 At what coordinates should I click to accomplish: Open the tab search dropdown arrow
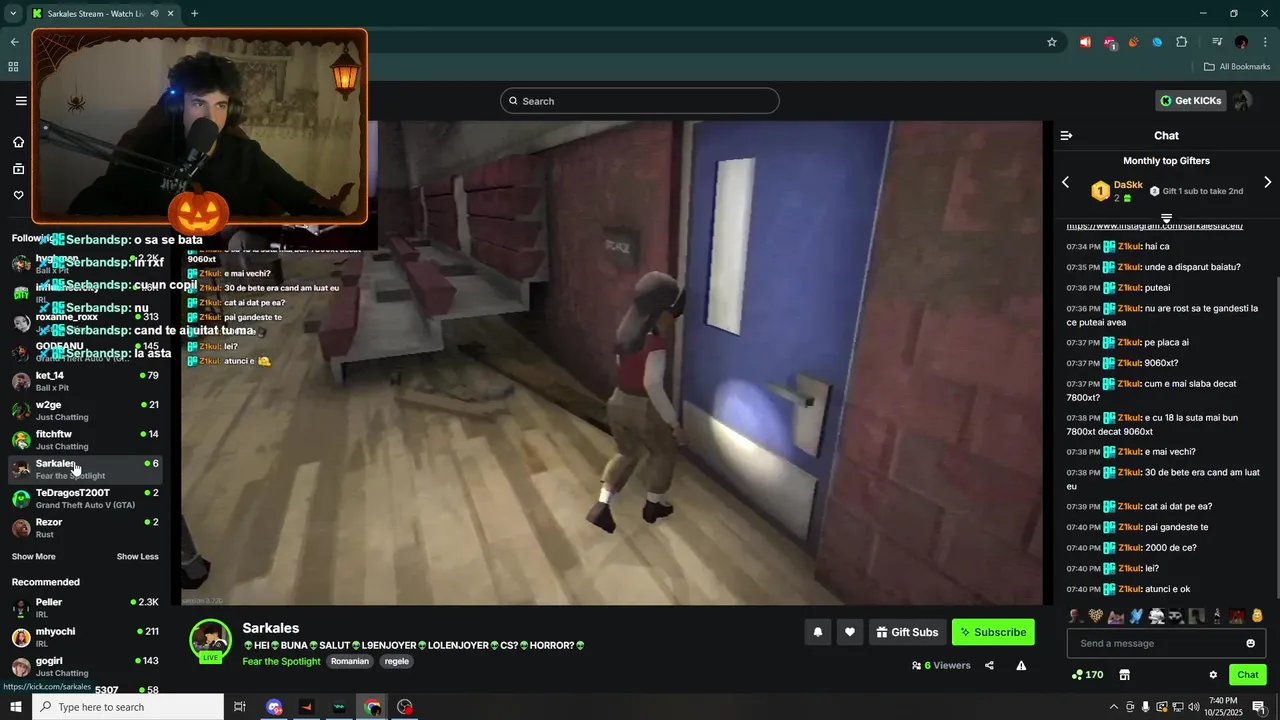coord(13,13)
